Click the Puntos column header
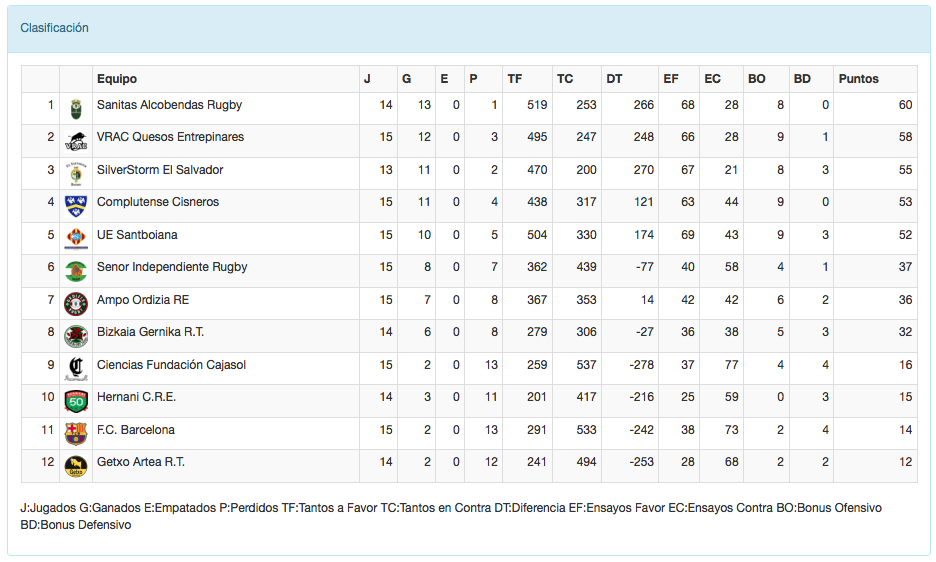 858,79
